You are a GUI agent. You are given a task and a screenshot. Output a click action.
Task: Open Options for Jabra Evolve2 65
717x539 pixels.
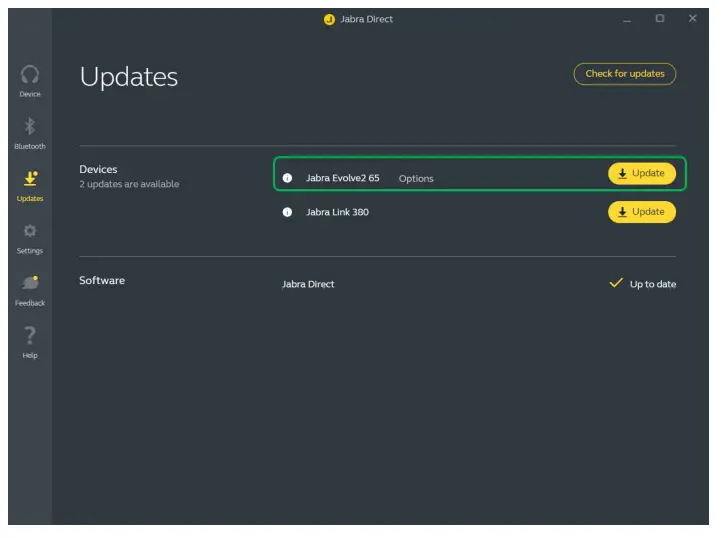pos(416,179)
